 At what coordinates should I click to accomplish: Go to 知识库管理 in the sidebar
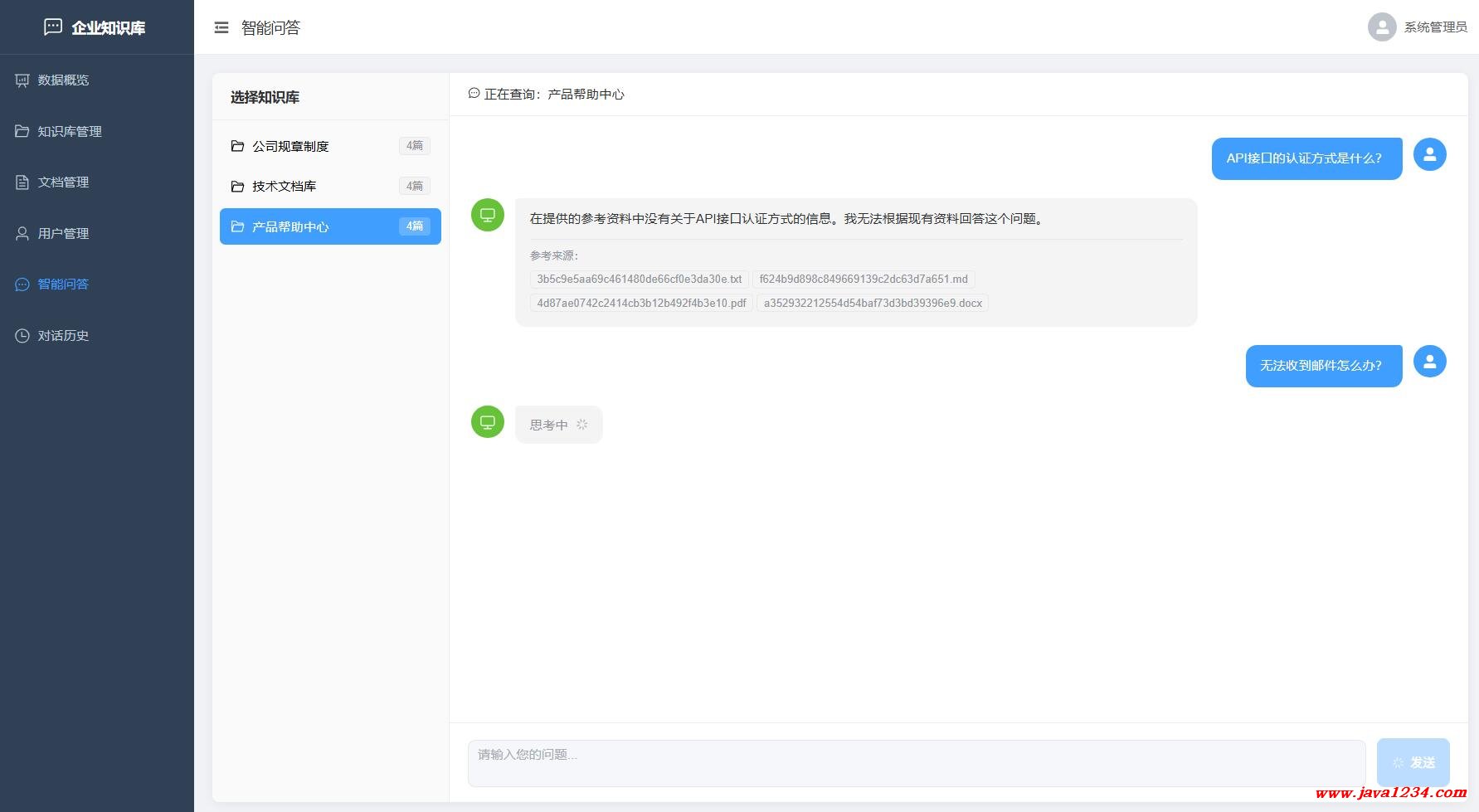70,132
